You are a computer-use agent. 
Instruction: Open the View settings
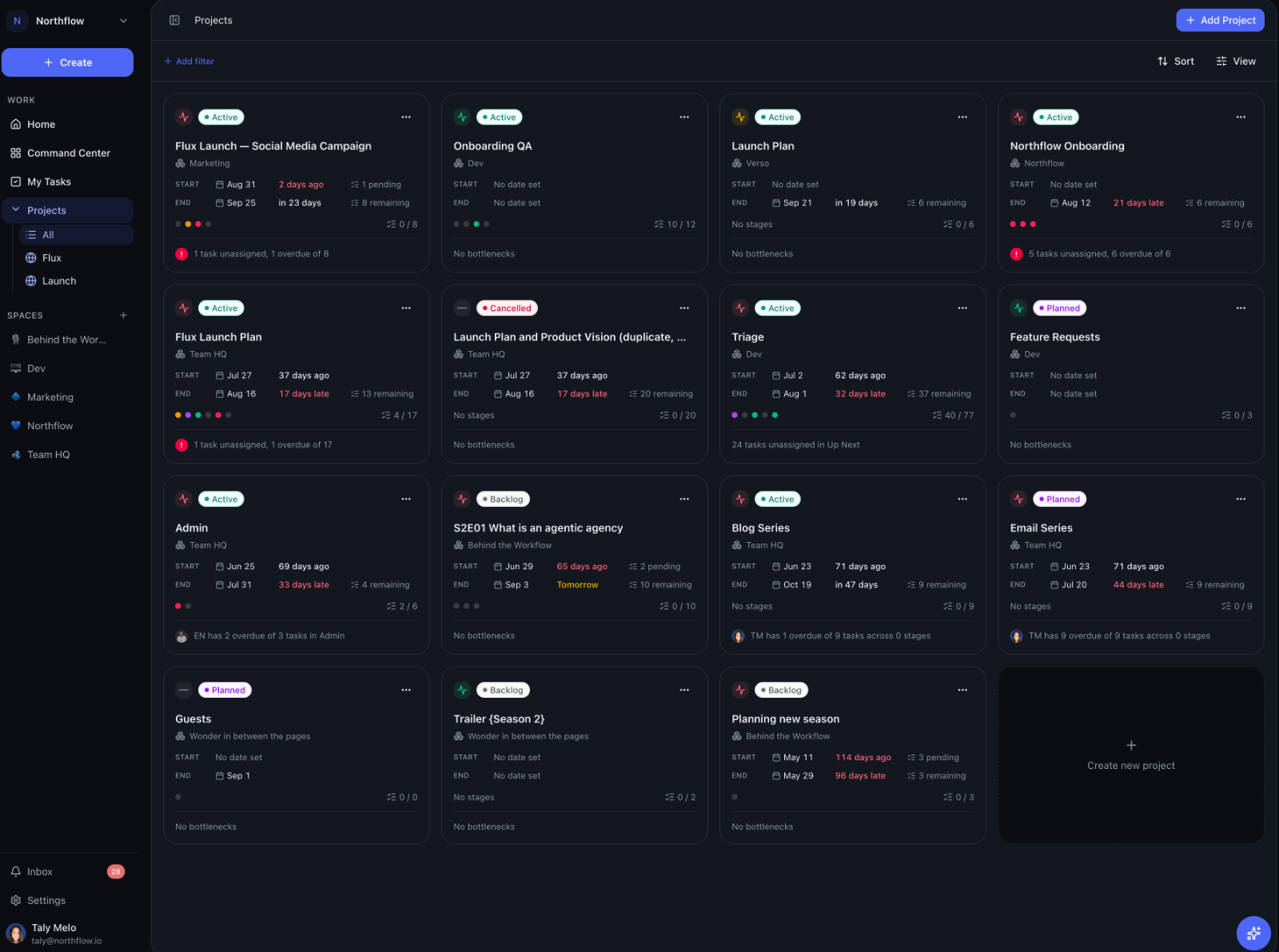pos(1236,61)
